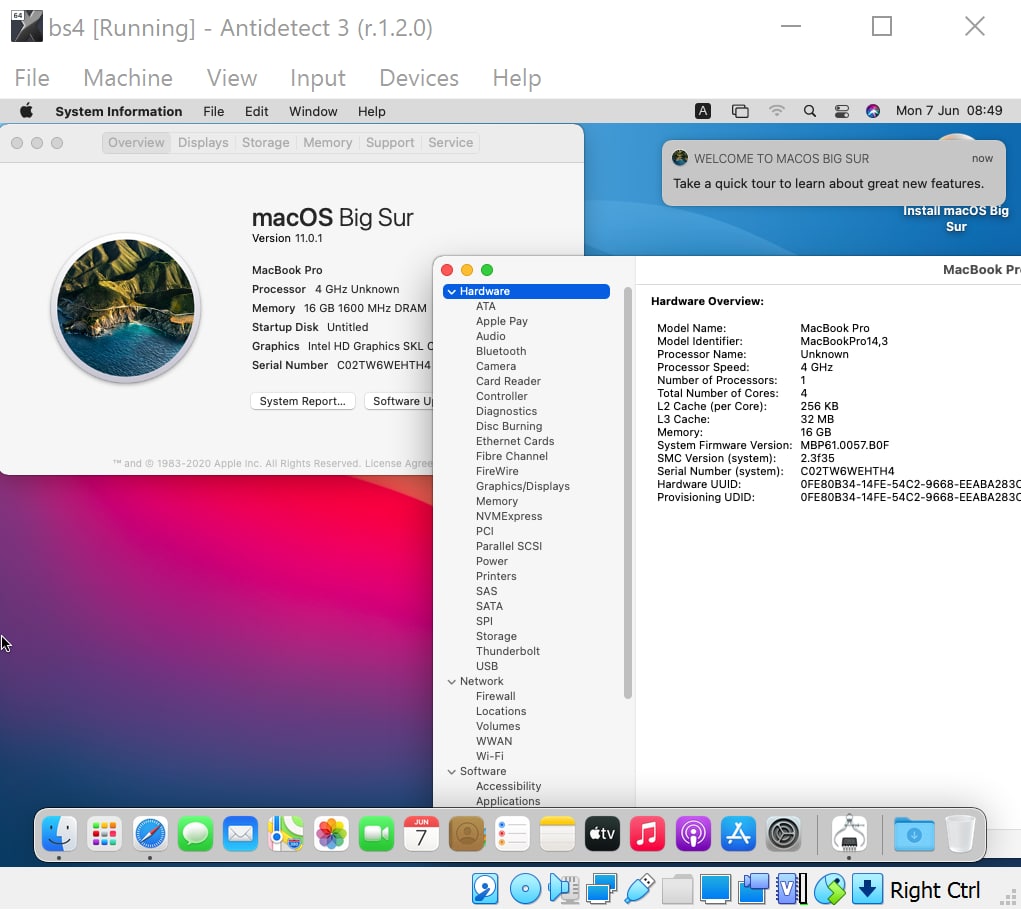This screenshot has width=1021, height=910.
Task: Open App Store in Dock
Action: [x=738, y=833]
